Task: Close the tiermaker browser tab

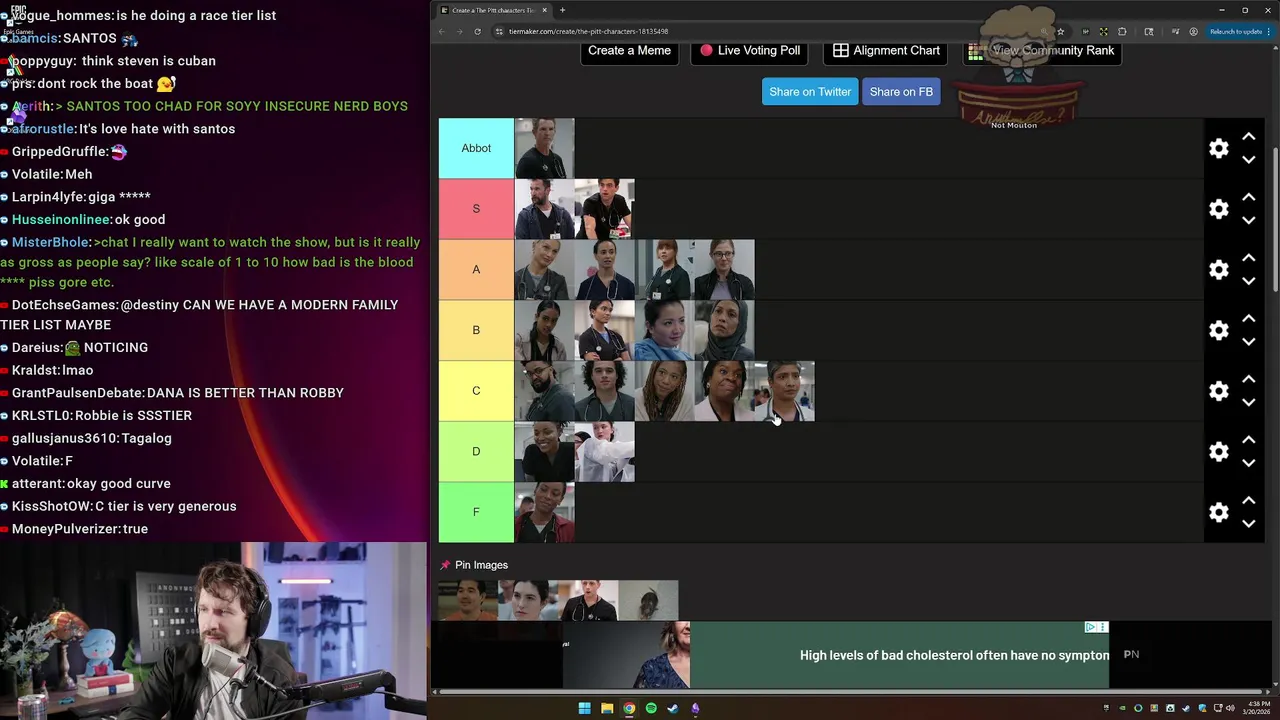Action: [x=544, y=10]
